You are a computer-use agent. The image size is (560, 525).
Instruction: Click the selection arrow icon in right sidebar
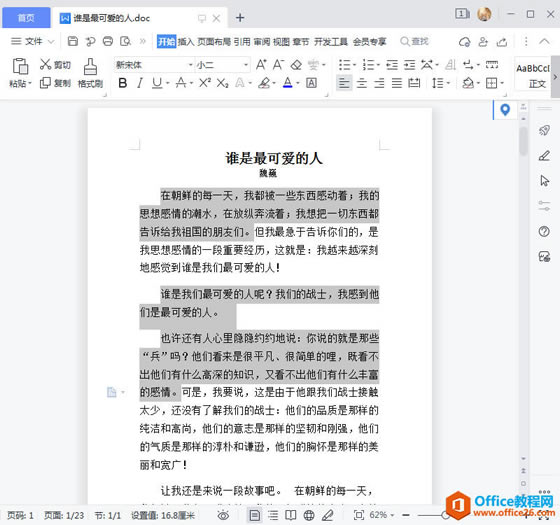(x=544, y=181)
